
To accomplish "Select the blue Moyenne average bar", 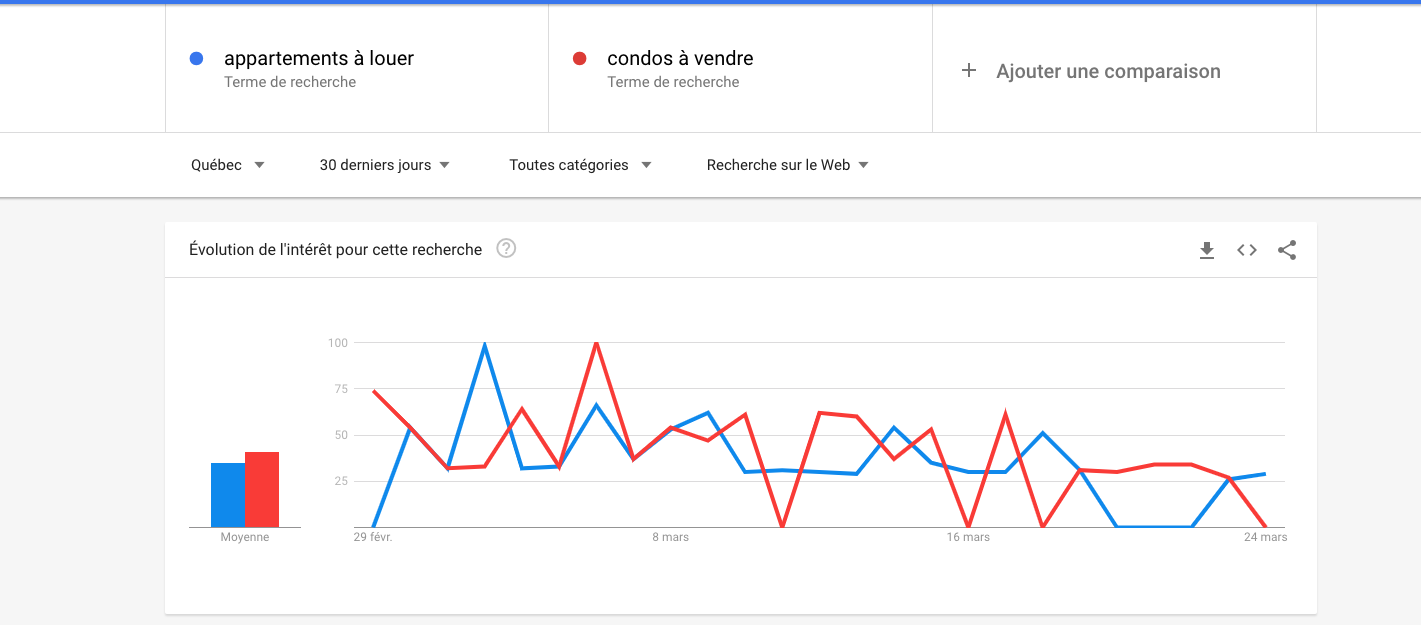I will [227, 493].
